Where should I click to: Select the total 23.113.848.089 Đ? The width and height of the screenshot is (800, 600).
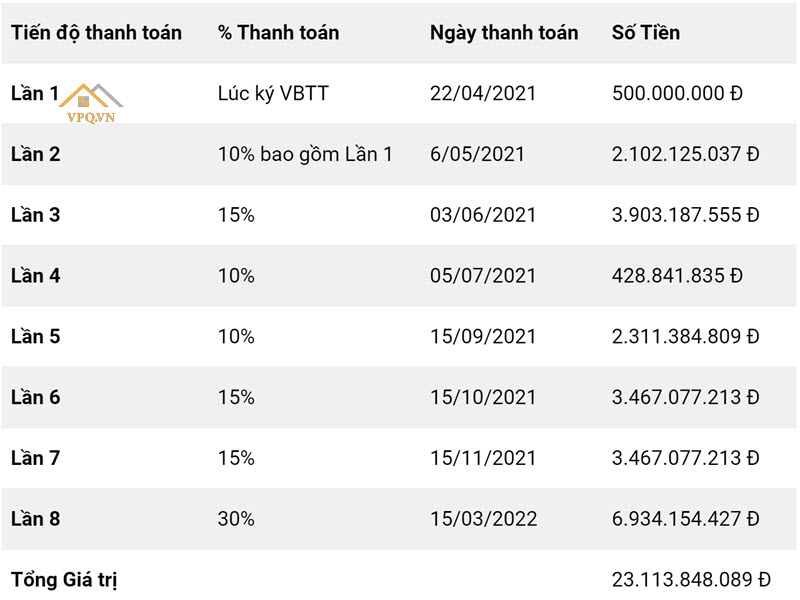pos(691,579)
